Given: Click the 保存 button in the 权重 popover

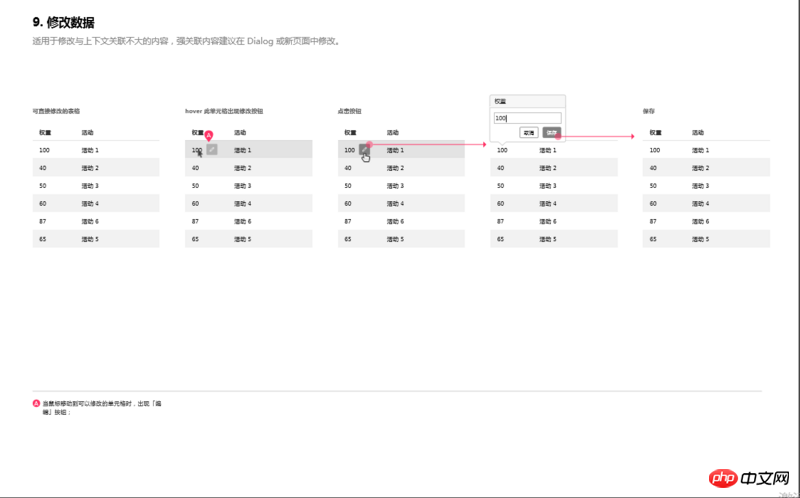Looking at the screenshot, I should tap(552, 133).
